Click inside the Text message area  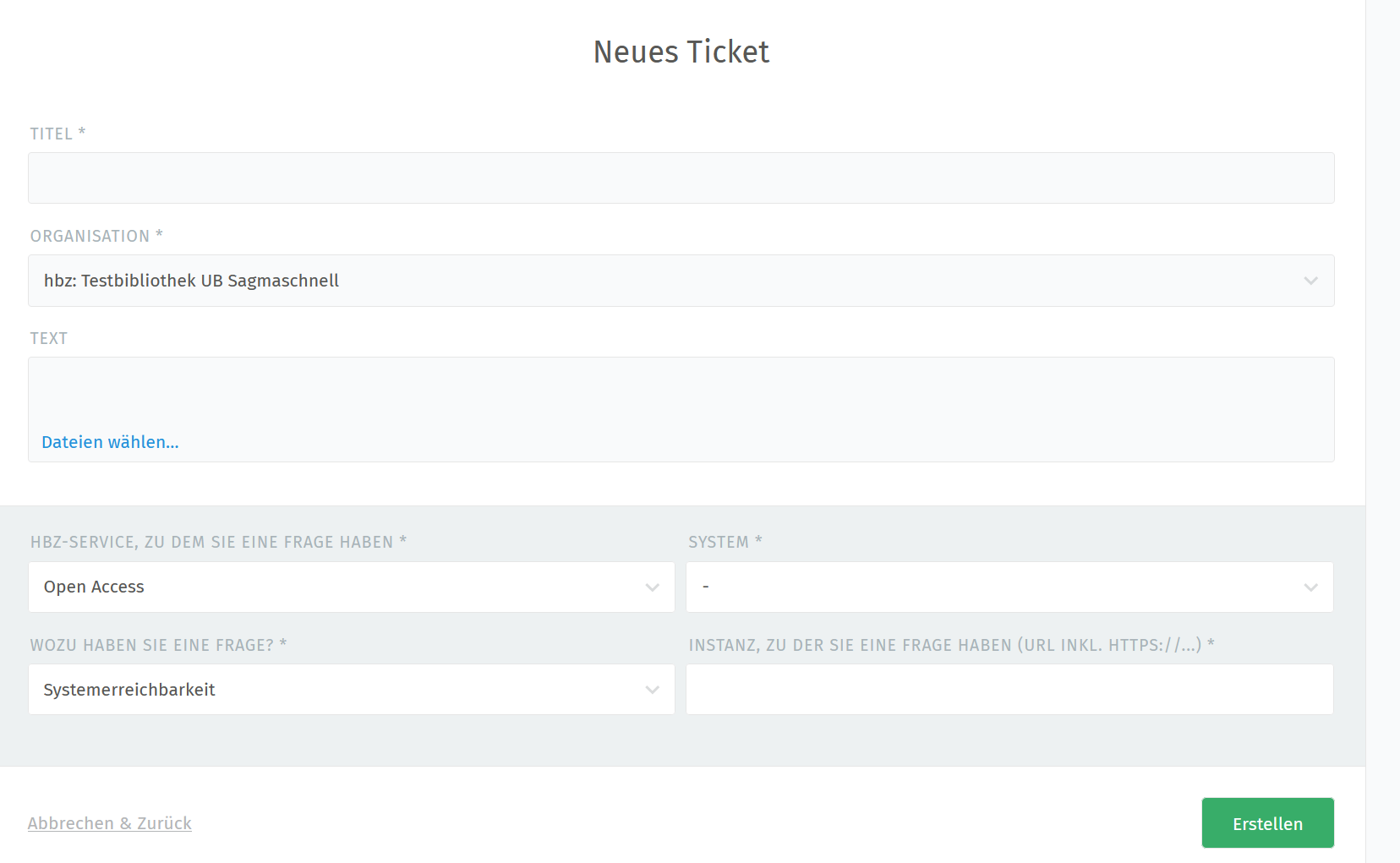[681, 393]
